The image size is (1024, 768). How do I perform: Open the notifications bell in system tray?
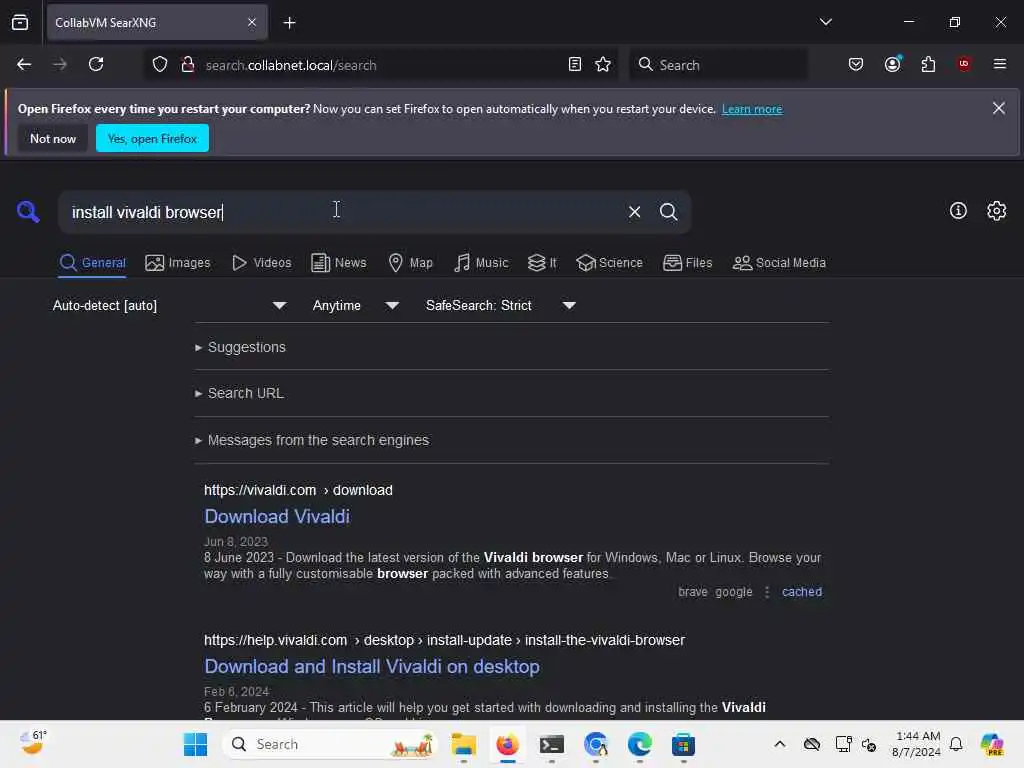956,744
